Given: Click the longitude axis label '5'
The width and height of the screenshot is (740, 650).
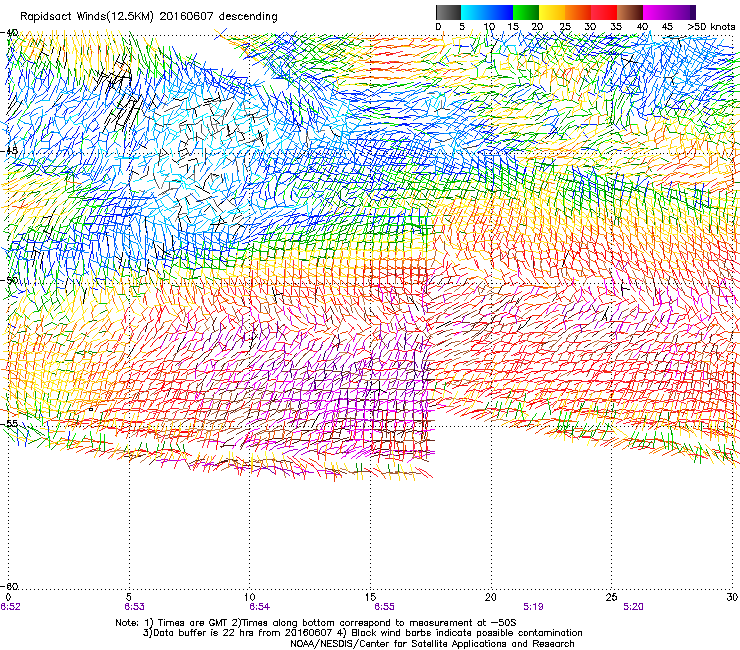Looking at the screenshot, I should point(129,597).
